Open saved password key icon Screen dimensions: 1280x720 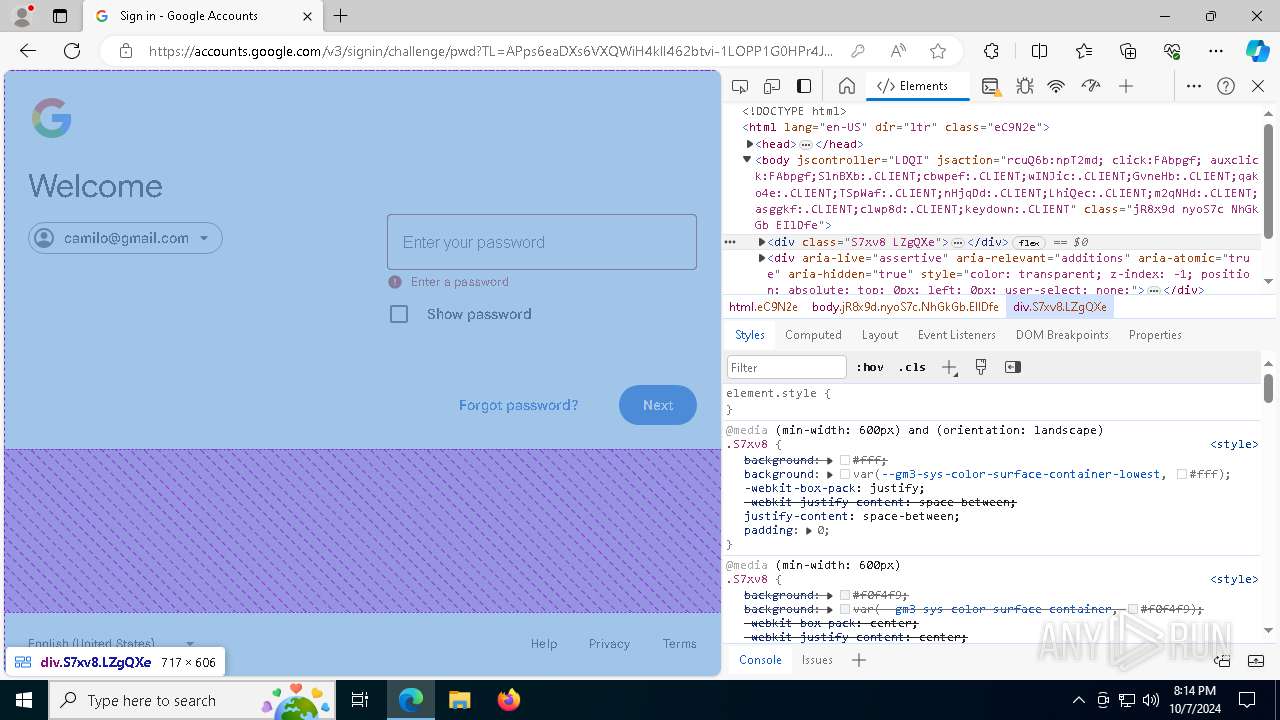[x=858, y=51]
